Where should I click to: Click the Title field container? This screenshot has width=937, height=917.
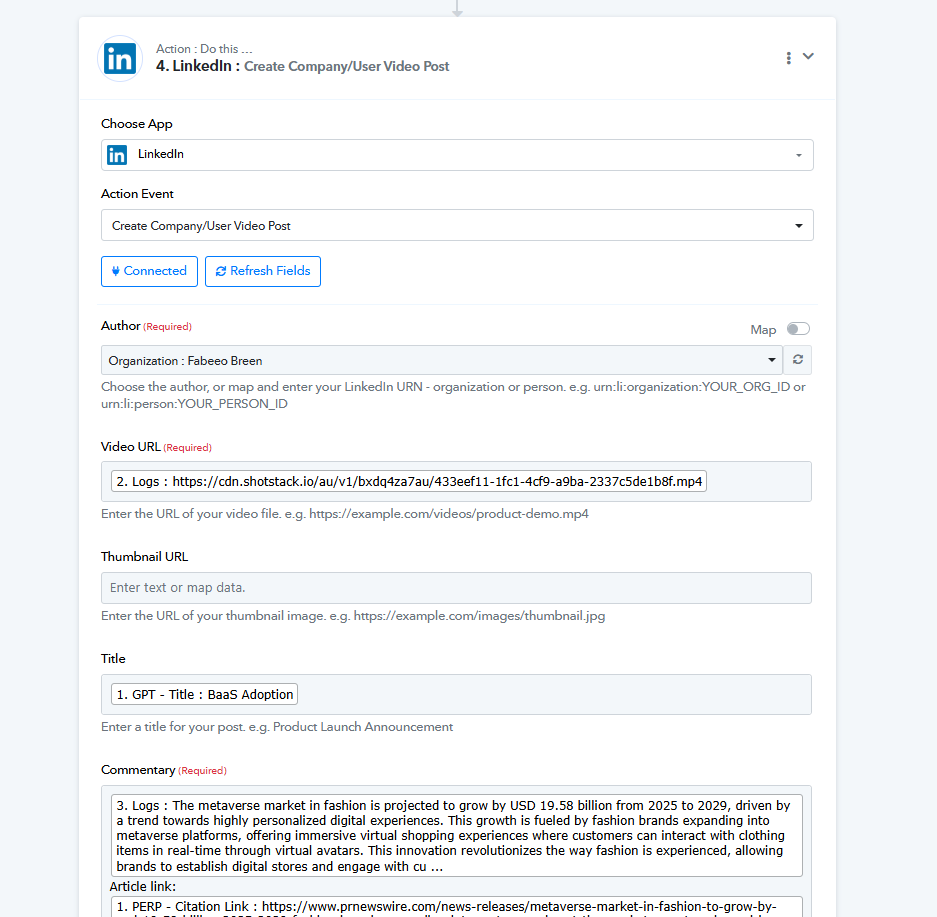coord(456,695)
